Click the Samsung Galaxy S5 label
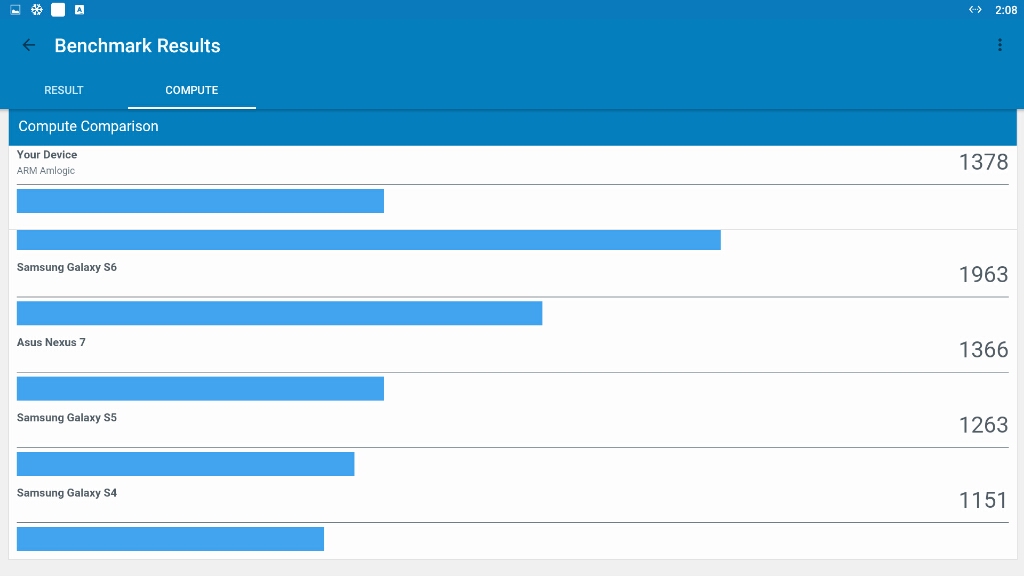 67,417
